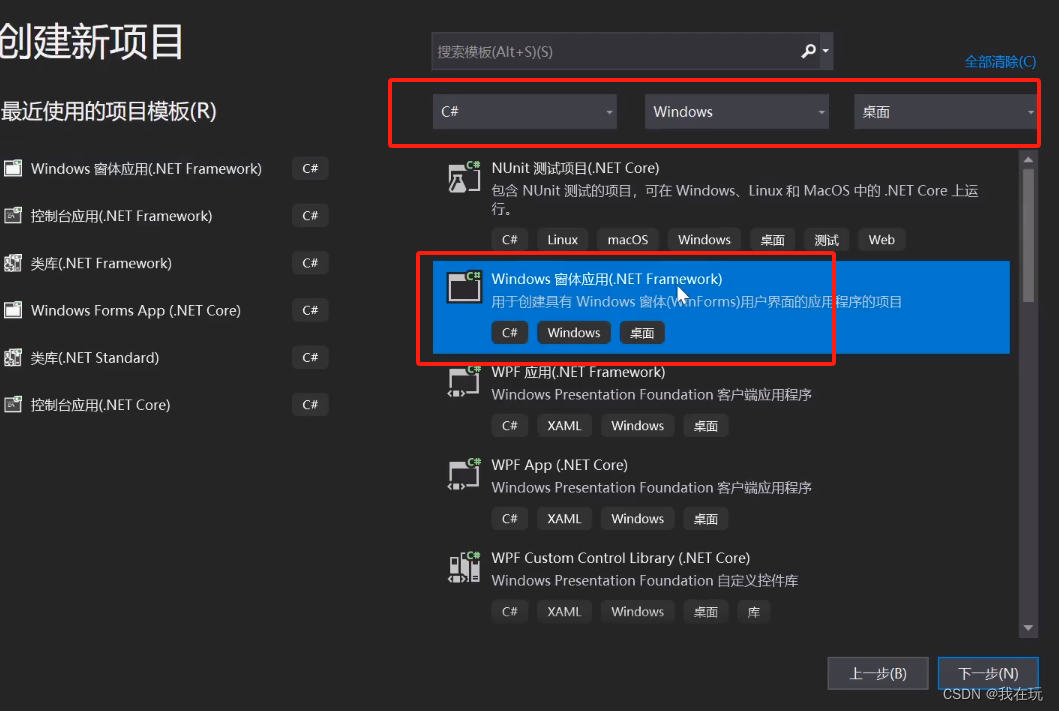Click XAML tag under WPF 应用(.NET Framework)
Viewport: 1059px width, 711px height.
point(564,426)
